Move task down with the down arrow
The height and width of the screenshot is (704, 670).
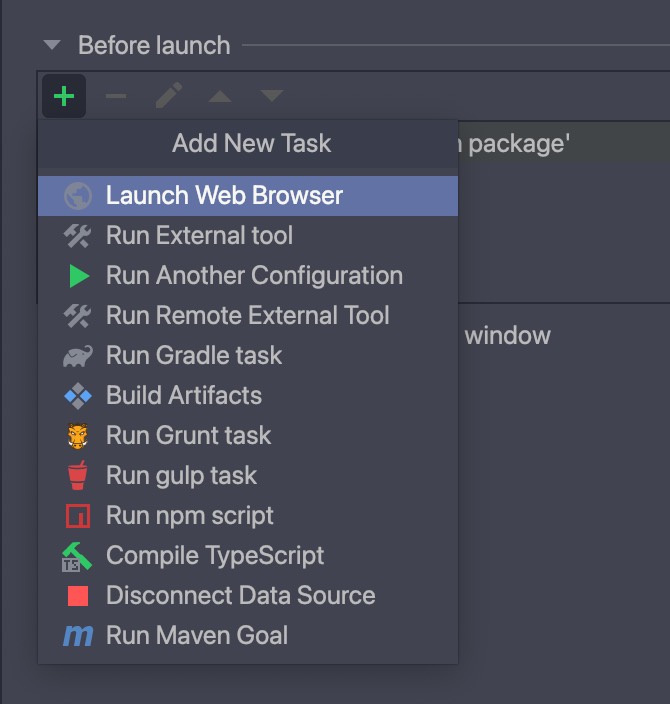(272, 95)
